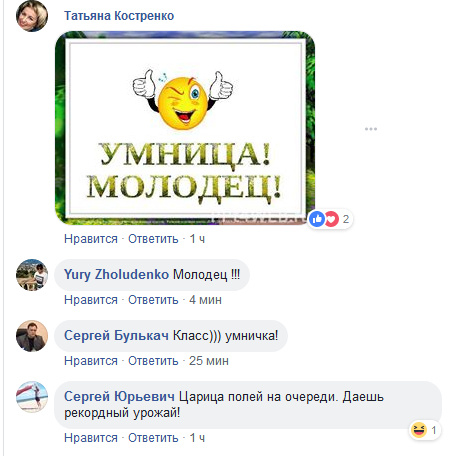Viewport: 466px width, 456px height.
Task: Open the Yury Zholudenko name link
Action: (117, 275)
